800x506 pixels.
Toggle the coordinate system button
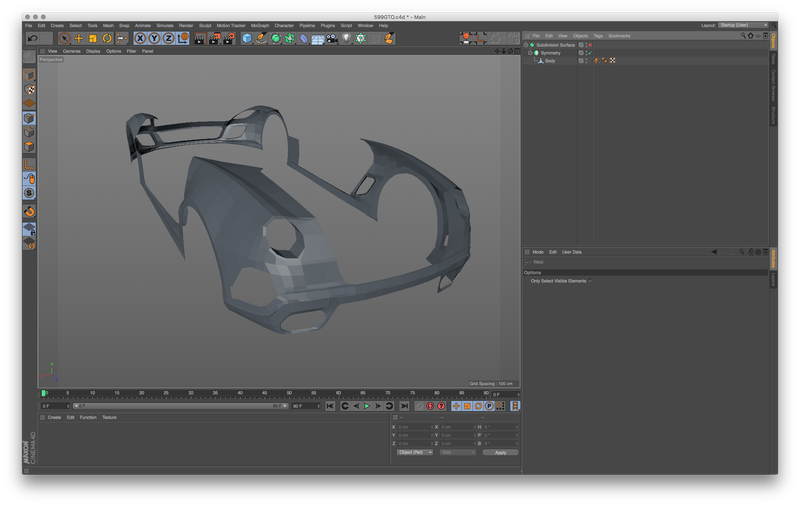click(183, 38)
